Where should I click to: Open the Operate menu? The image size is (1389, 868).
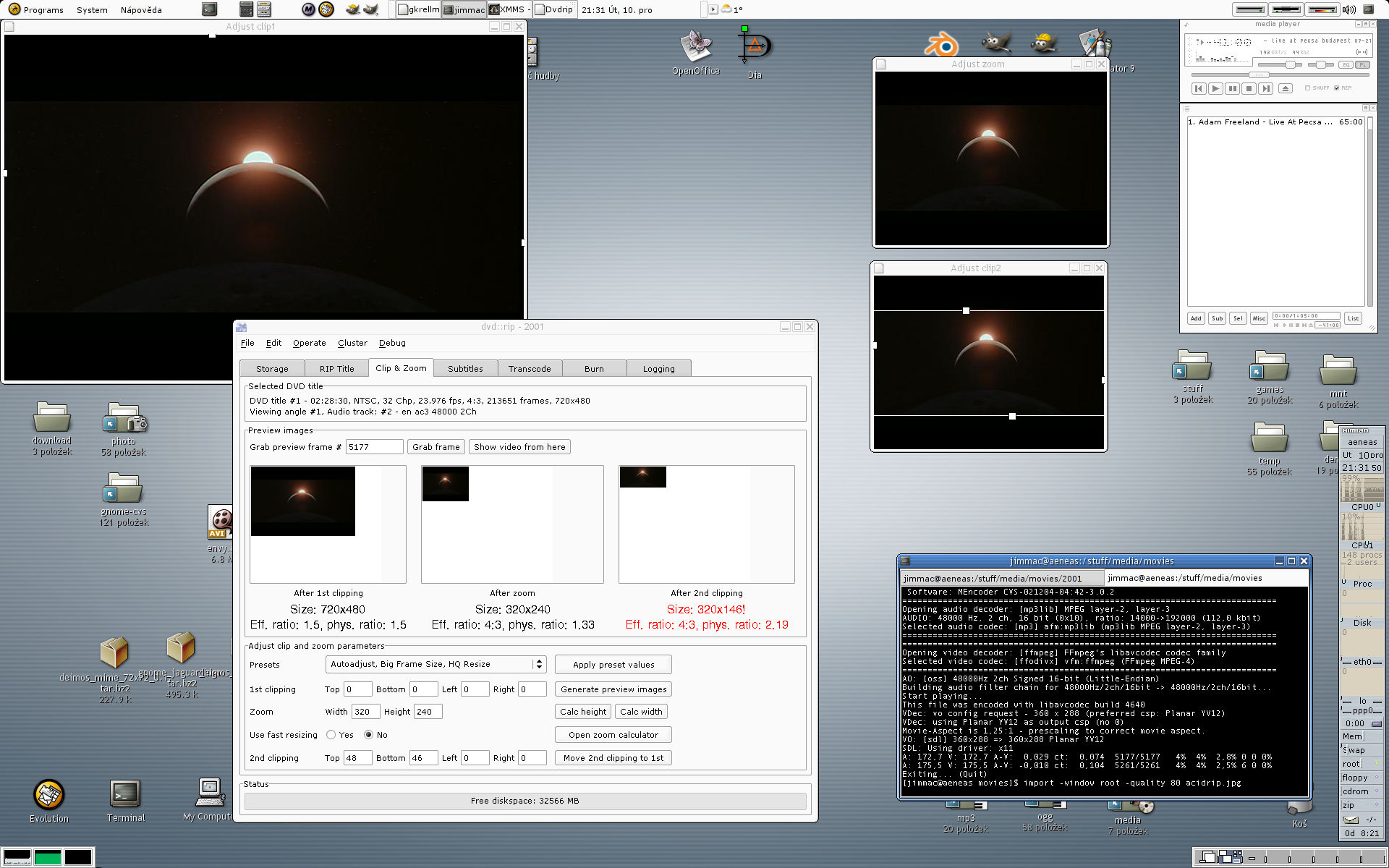309,343
